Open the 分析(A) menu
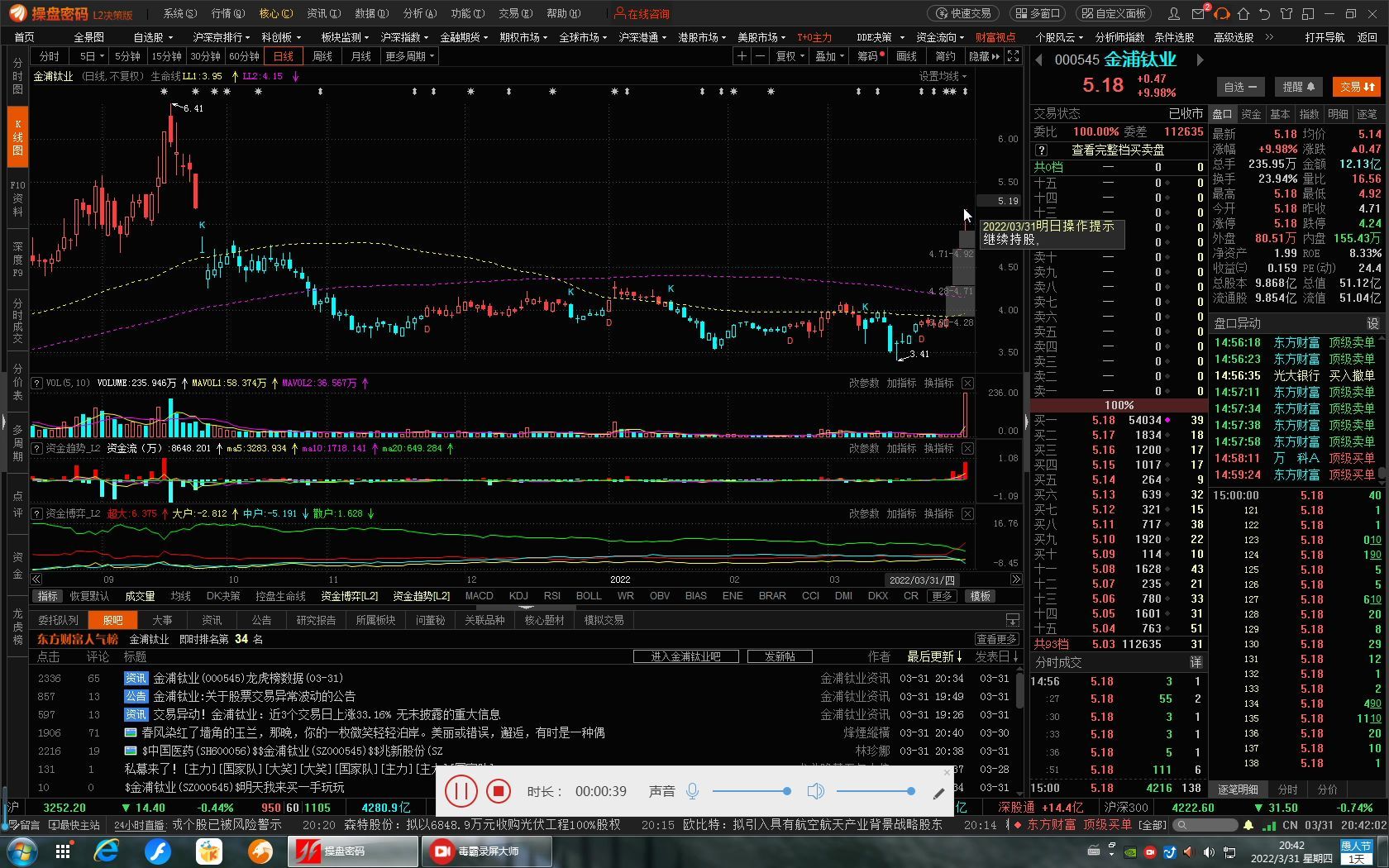The image size is (1389, 868). click(x=420, y=13)
